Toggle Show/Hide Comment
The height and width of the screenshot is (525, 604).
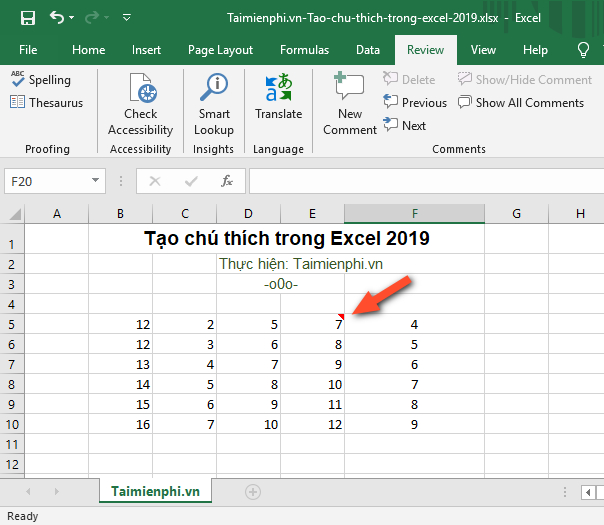tap(525, 79)
